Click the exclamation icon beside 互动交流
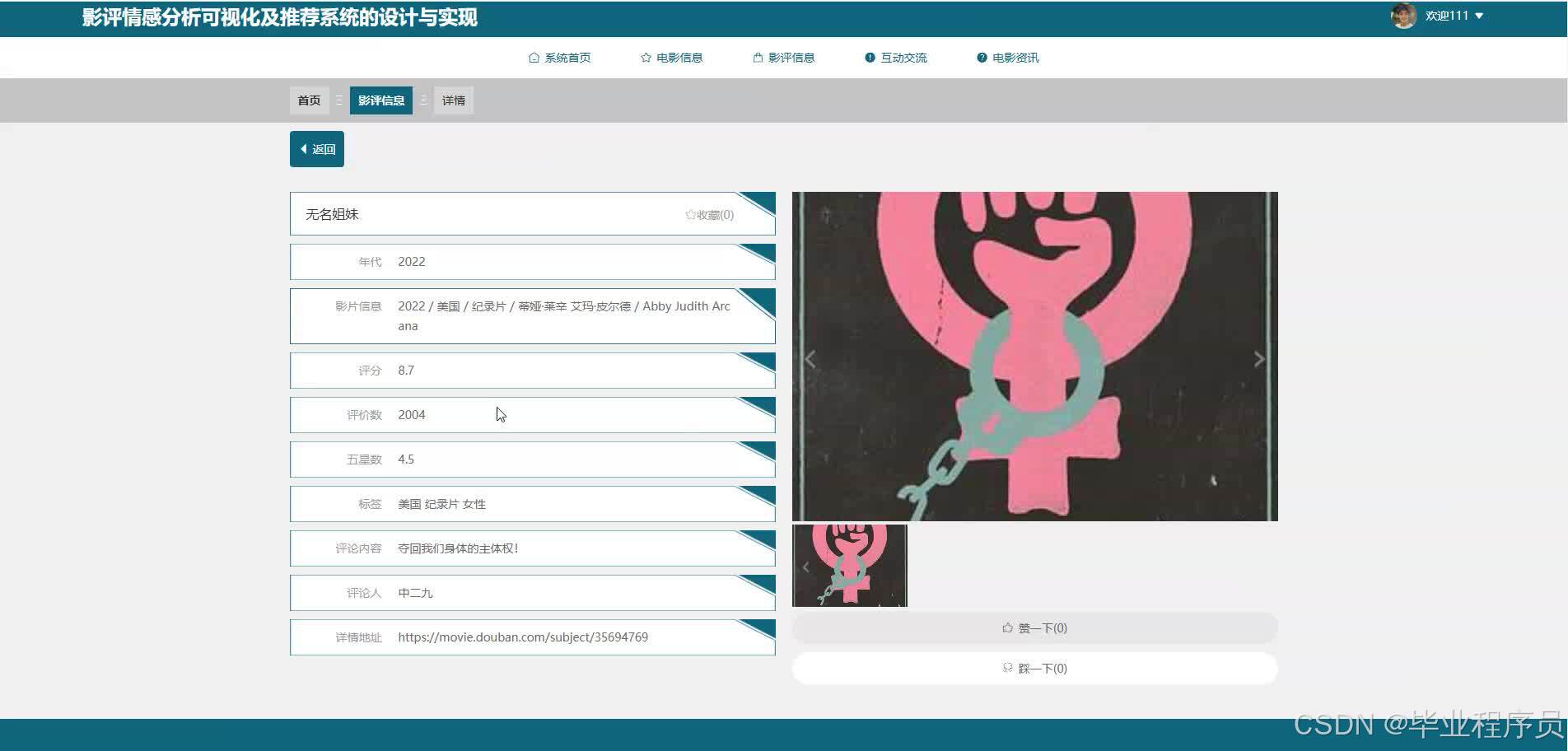1568x751 pixels. 870,58
